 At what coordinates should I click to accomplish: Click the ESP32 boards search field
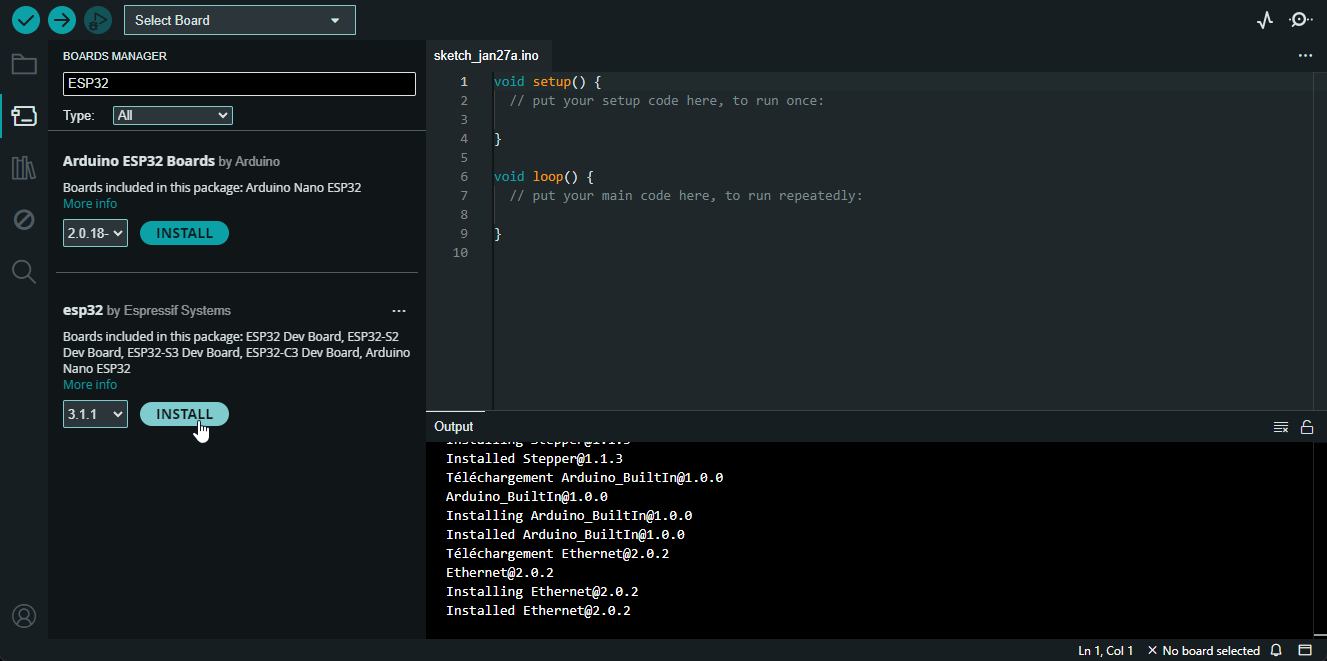tap(239, 84)
